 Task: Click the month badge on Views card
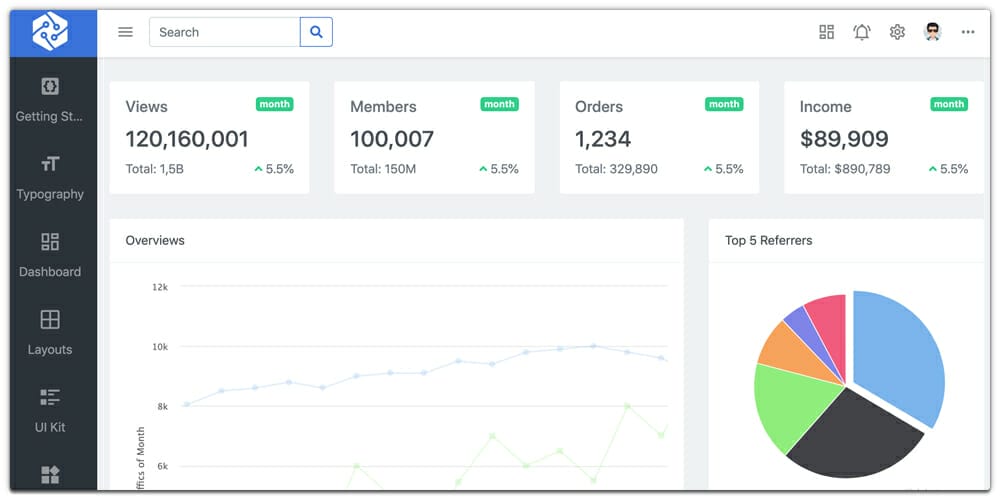pos(274,104)
